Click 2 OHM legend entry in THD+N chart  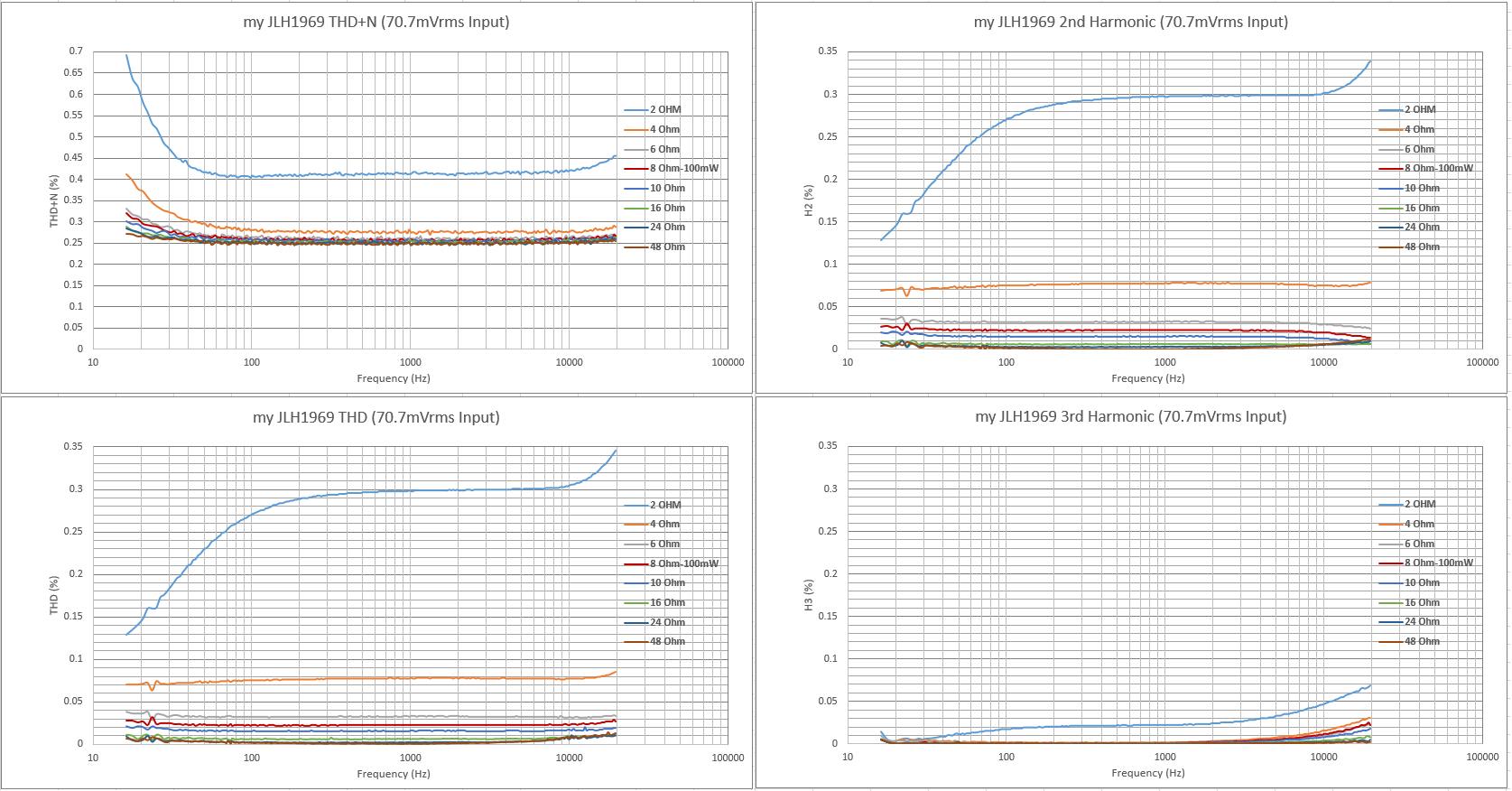[654, 109]
